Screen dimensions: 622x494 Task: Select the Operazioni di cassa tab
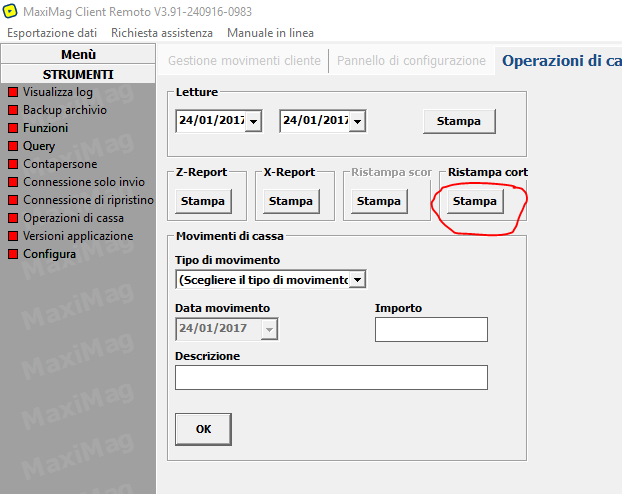point(561,61)
